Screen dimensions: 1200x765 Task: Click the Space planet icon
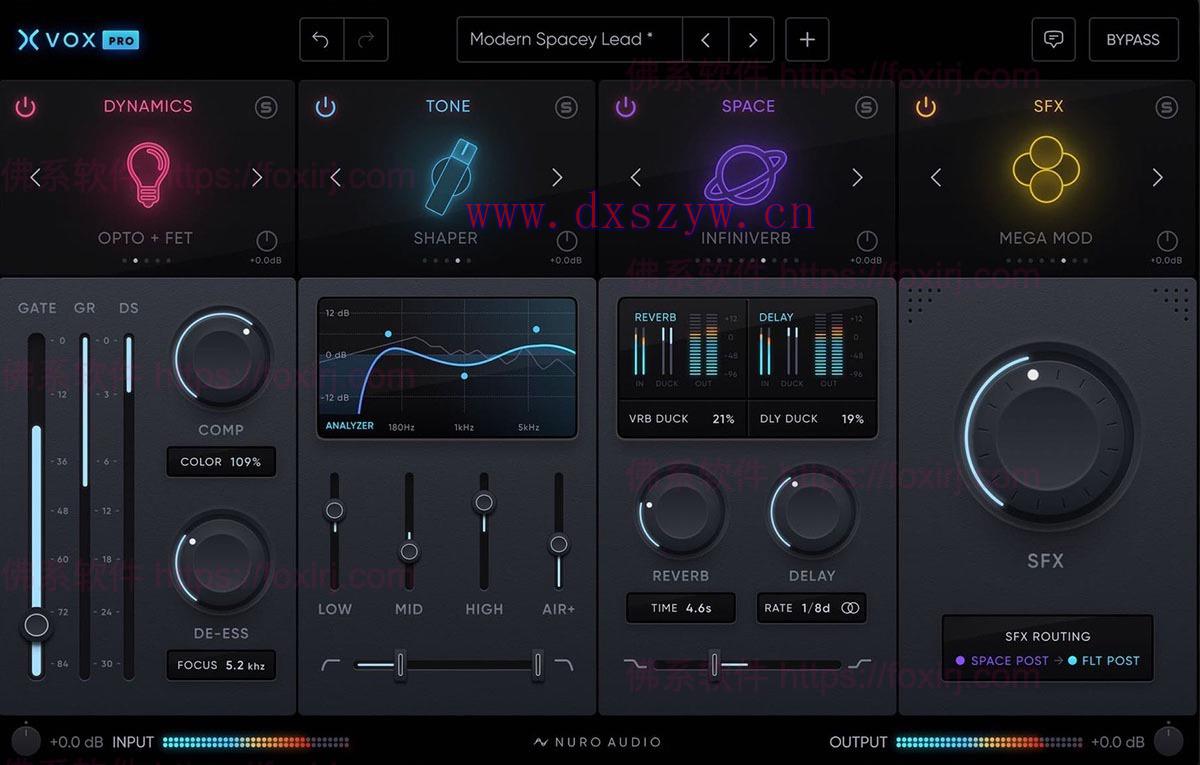(746, 174)
